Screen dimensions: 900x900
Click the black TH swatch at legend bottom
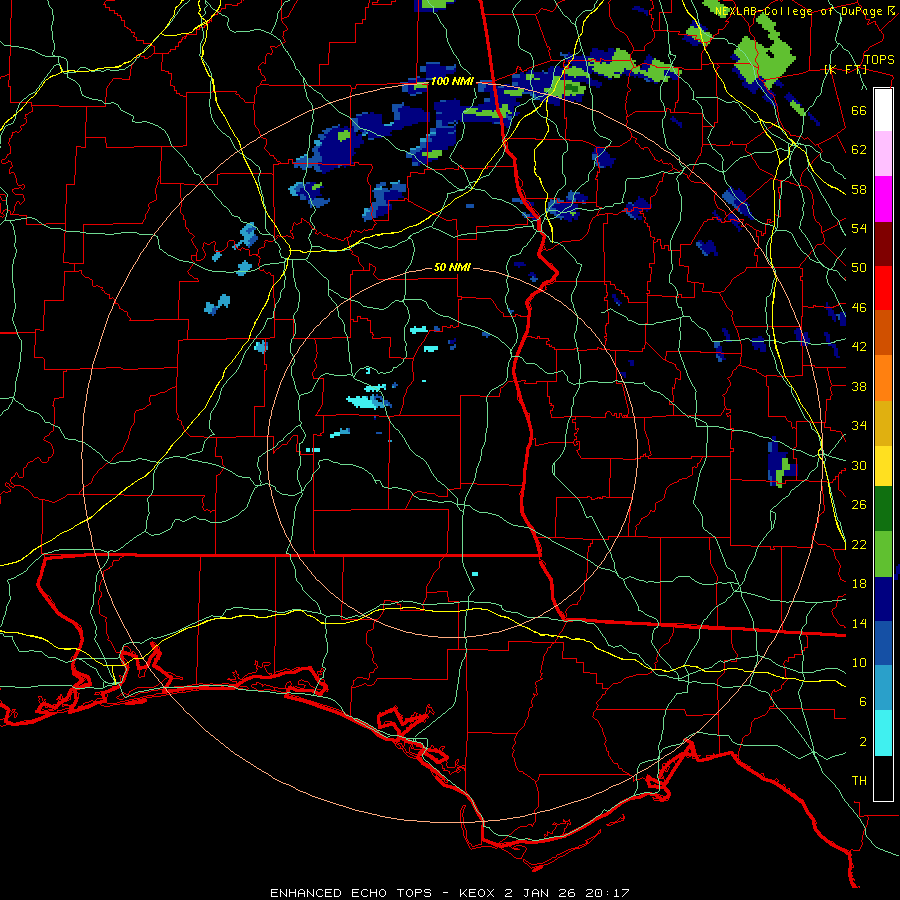tap(883, 778)
